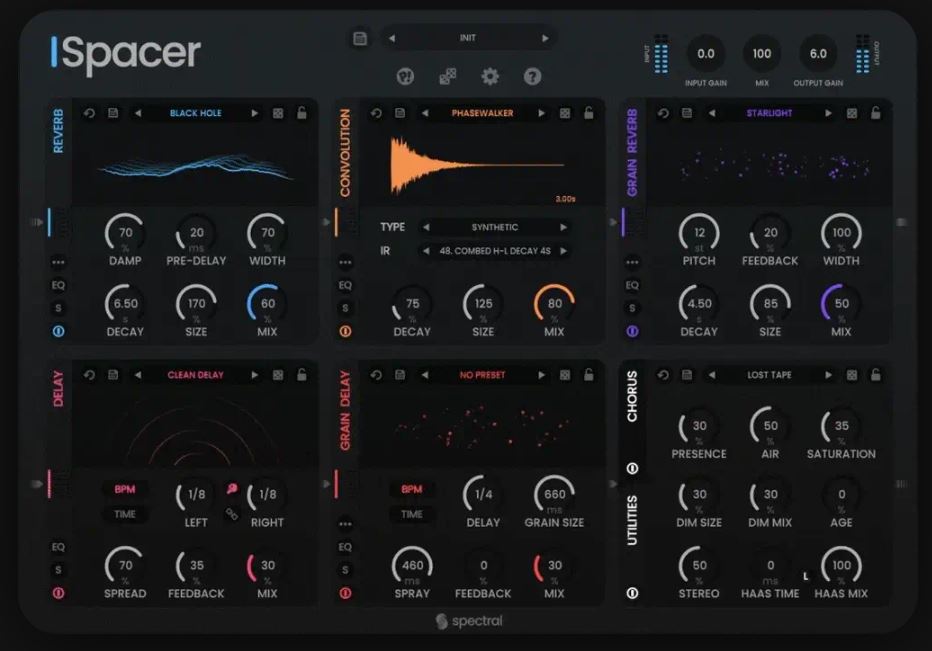Click the Reverb MIX knob
Image resolution: width=932 pixels, height=651 pixels.
coord(267,303)
